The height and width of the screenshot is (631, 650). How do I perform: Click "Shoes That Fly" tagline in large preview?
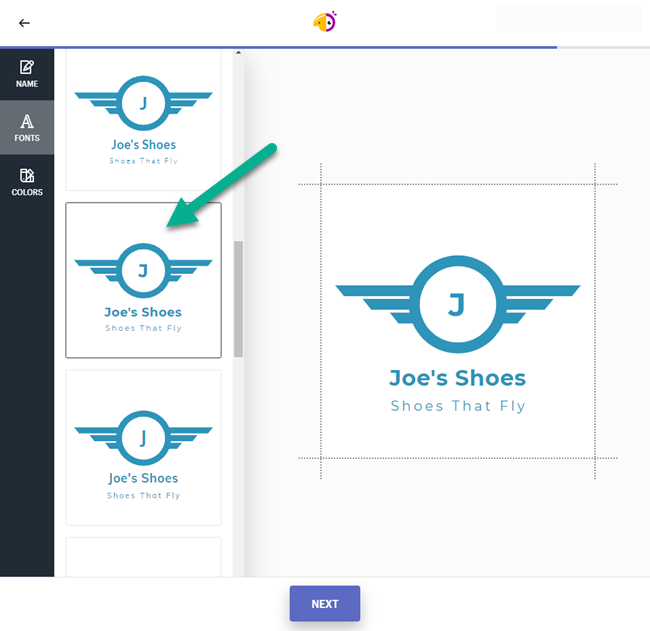457,406
